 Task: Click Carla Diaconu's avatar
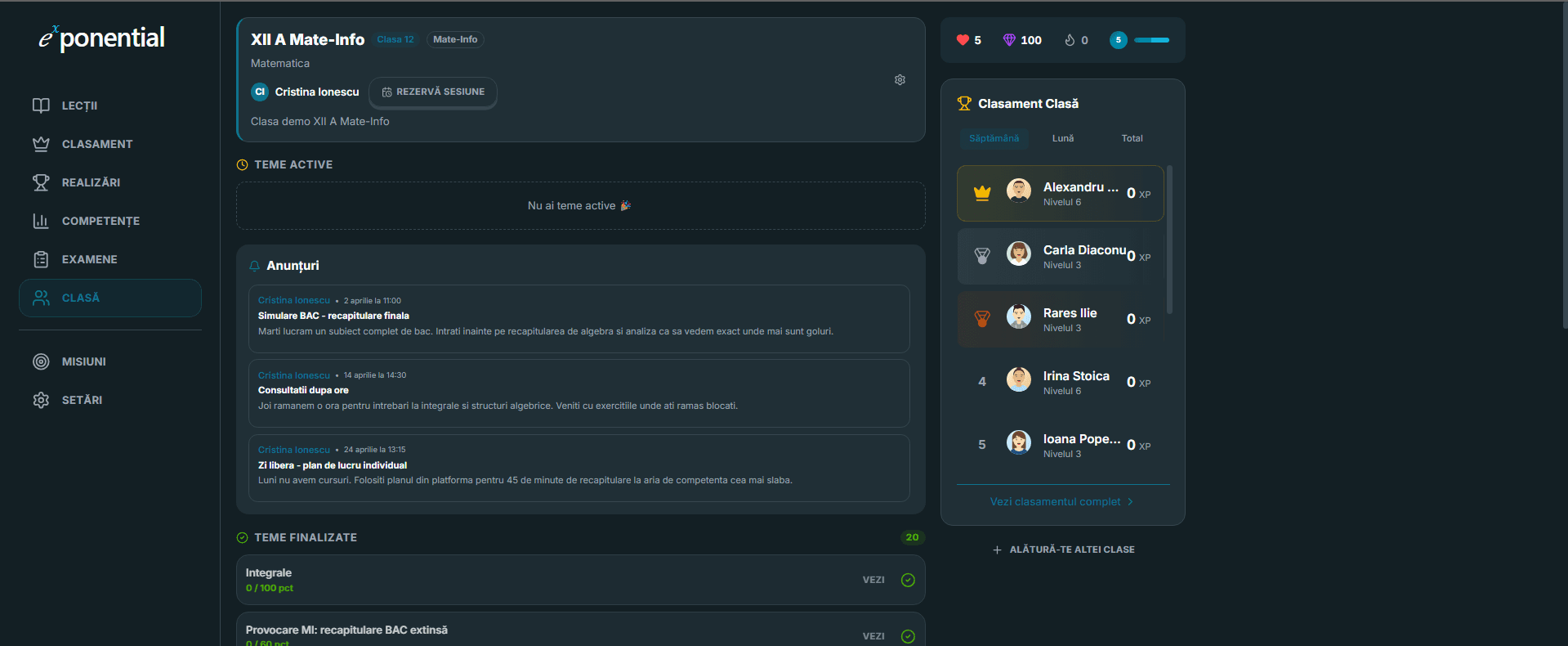click(1019, 253)
